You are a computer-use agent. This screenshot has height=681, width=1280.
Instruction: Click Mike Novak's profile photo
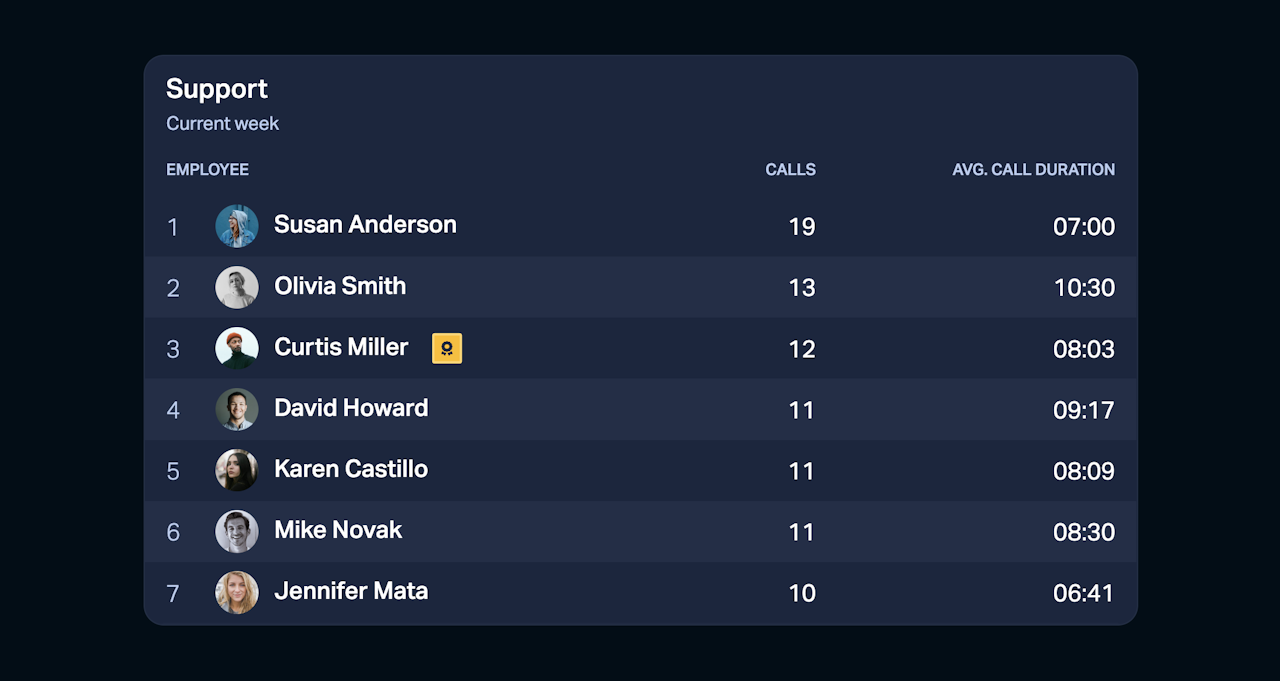click(x=237, y=531)
